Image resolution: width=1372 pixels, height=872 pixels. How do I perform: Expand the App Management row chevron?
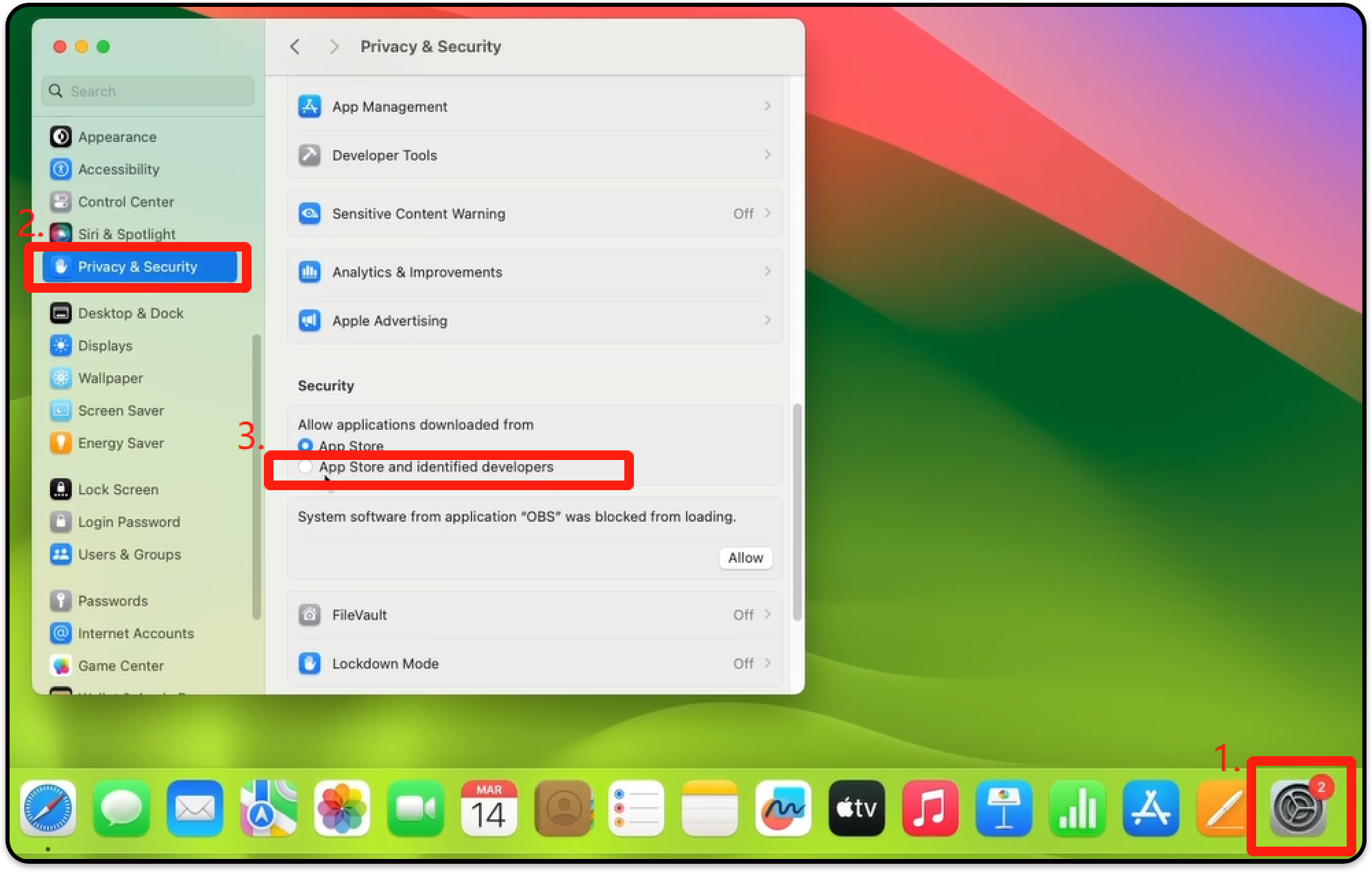click(768, 106)
